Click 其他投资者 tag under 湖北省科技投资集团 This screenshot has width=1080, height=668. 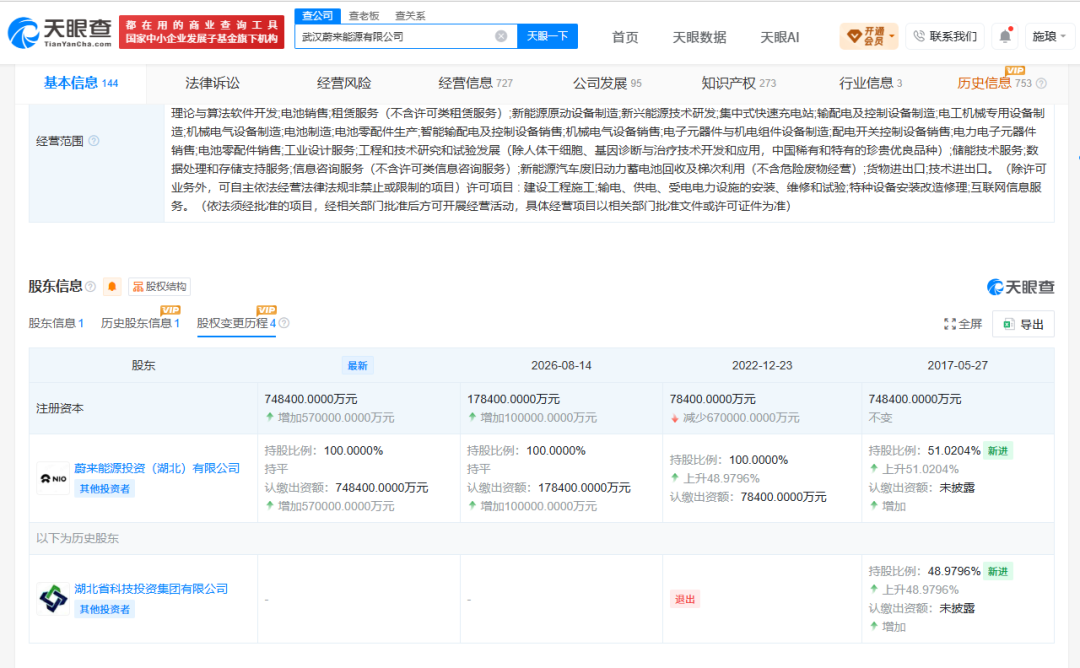[x=105, y=609]
